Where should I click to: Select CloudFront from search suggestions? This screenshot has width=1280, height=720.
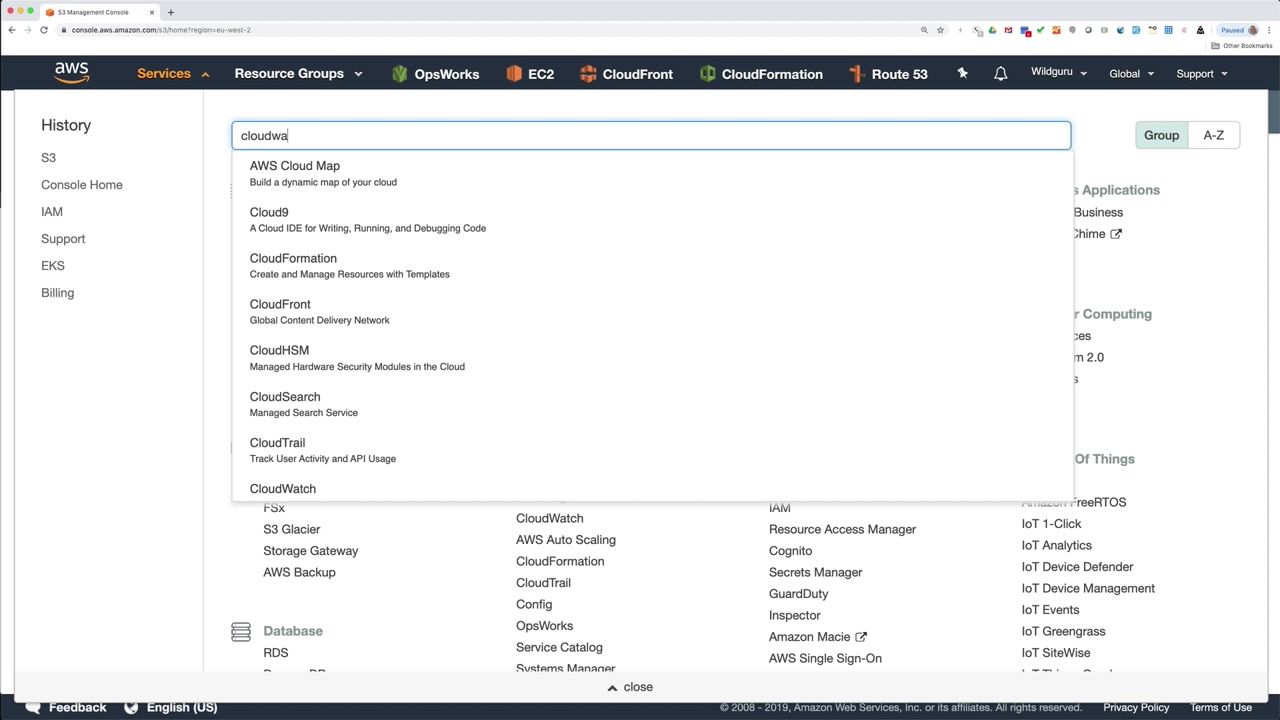[x=652, y=312]
